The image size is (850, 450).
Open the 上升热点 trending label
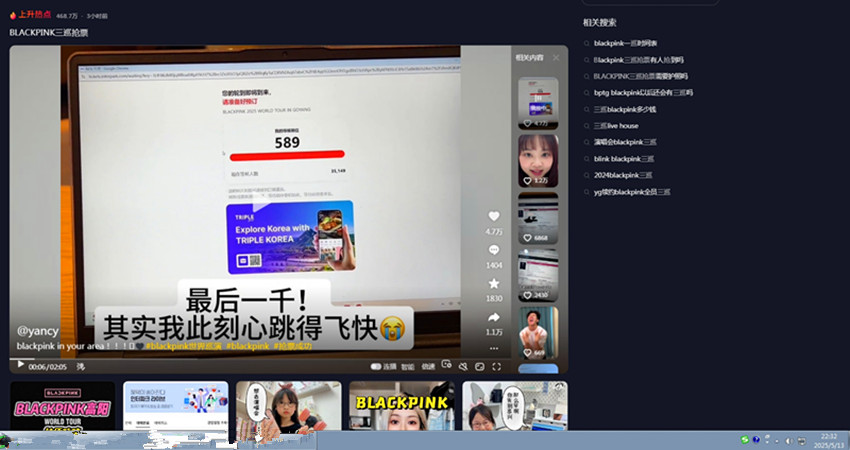point(30,15)
